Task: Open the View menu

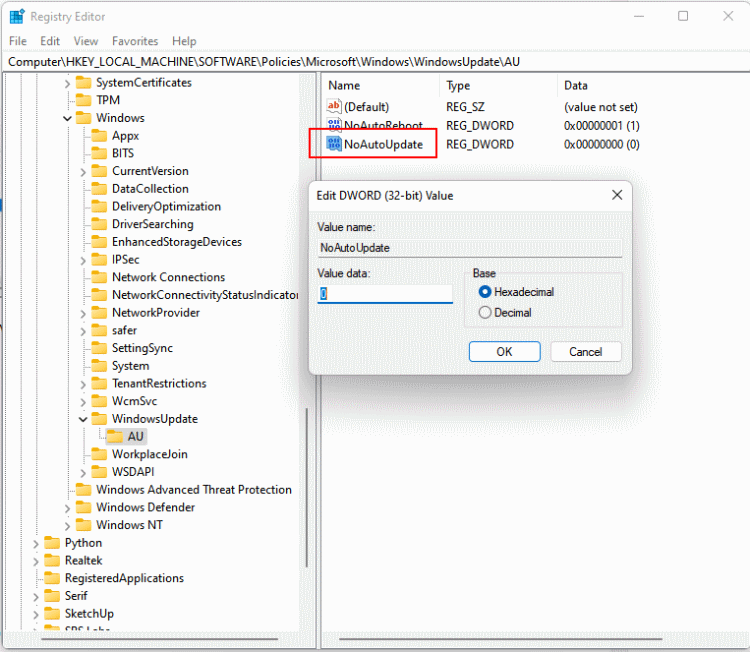Action: (x=86, y=41)
